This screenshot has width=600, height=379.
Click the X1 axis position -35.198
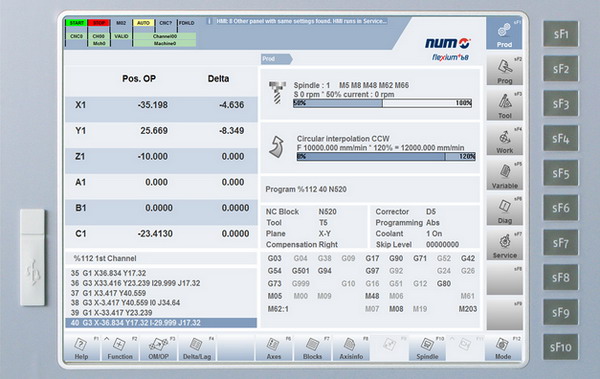(153, 105)
